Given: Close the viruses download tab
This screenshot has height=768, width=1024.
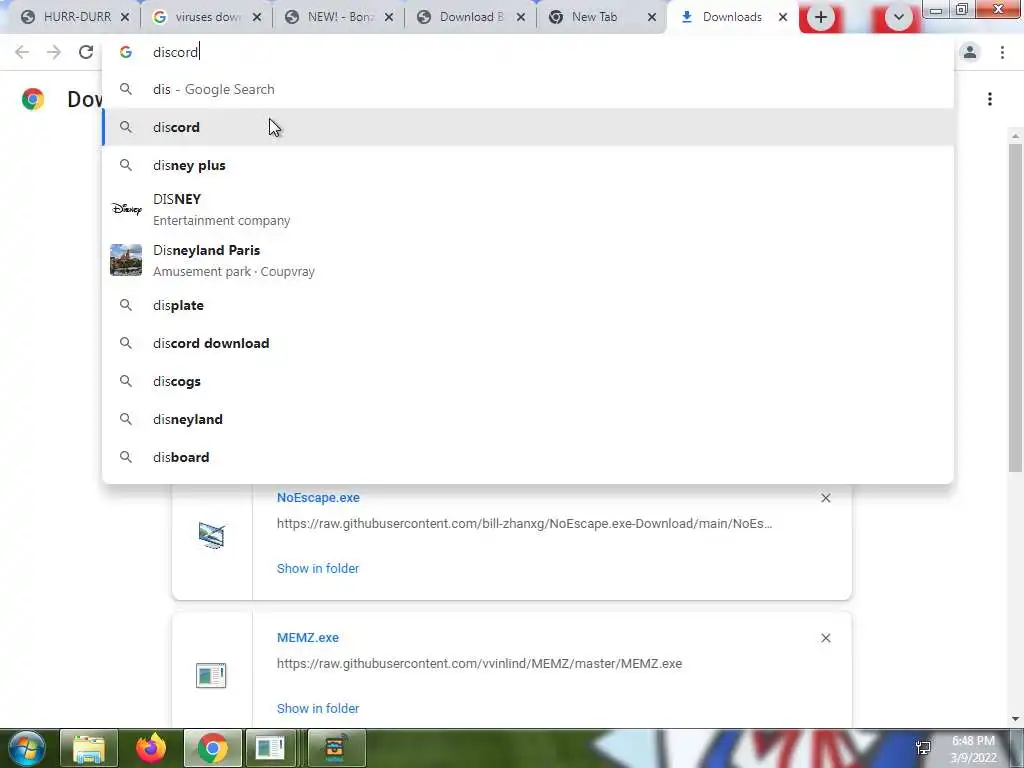Looking at the screenshot, I should pos(257,18).
